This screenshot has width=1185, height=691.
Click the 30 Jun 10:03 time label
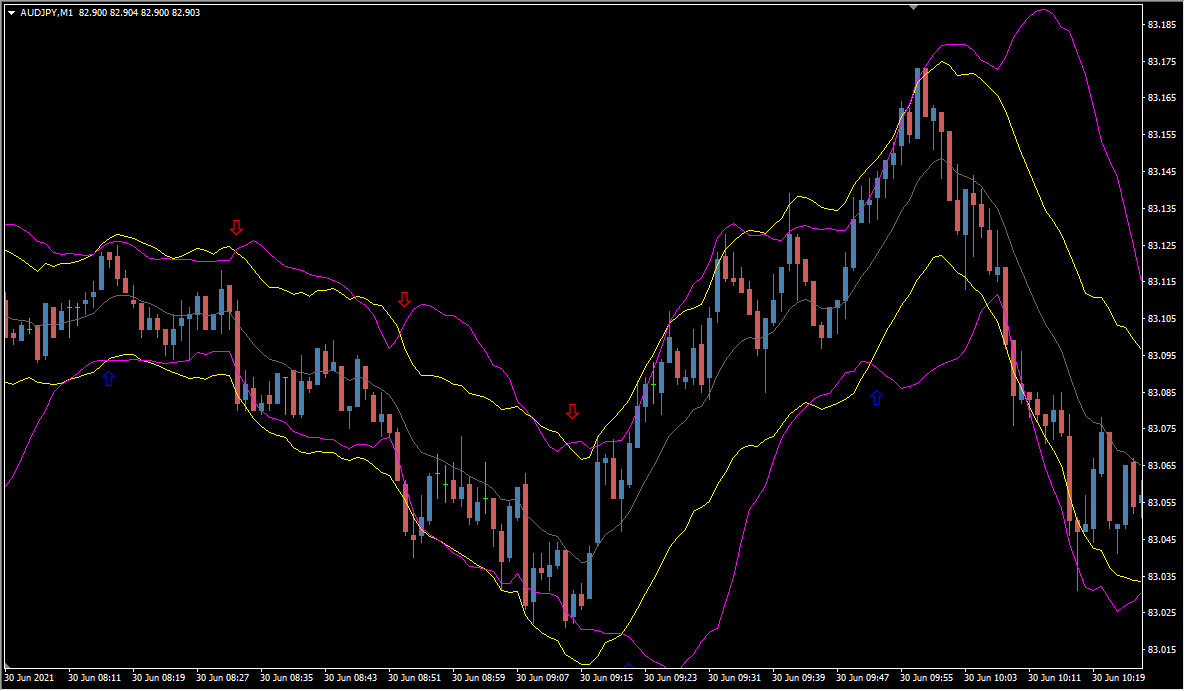tap(991, 678)
